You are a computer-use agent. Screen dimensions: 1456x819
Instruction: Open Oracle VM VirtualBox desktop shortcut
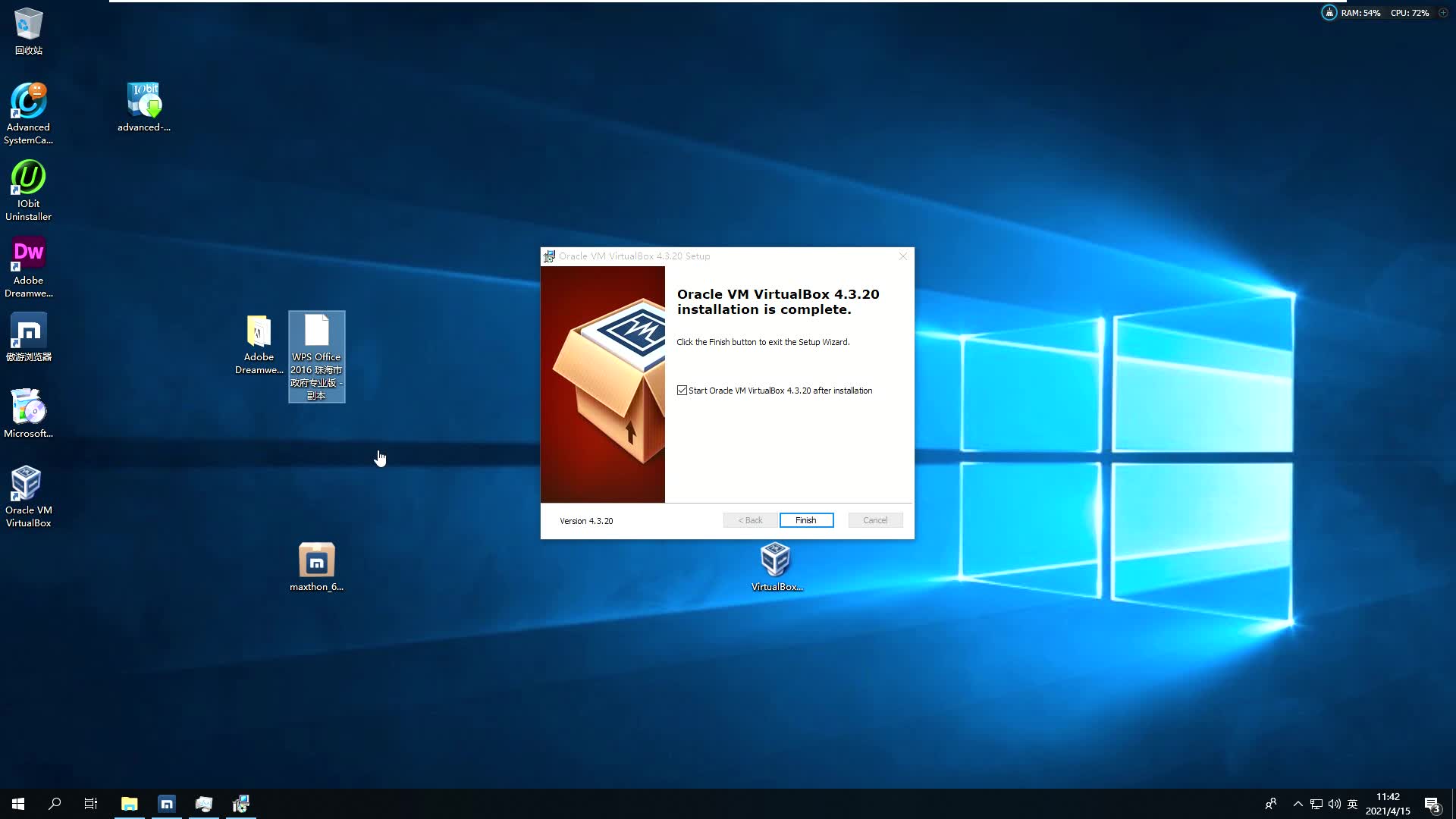[28, 497]
